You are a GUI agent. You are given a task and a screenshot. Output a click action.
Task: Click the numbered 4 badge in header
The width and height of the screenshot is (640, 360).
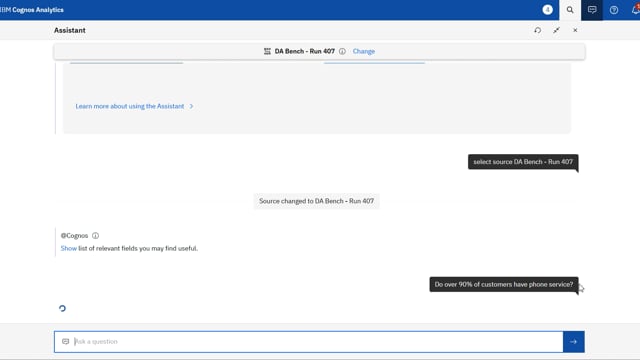[x=548, y=10]
